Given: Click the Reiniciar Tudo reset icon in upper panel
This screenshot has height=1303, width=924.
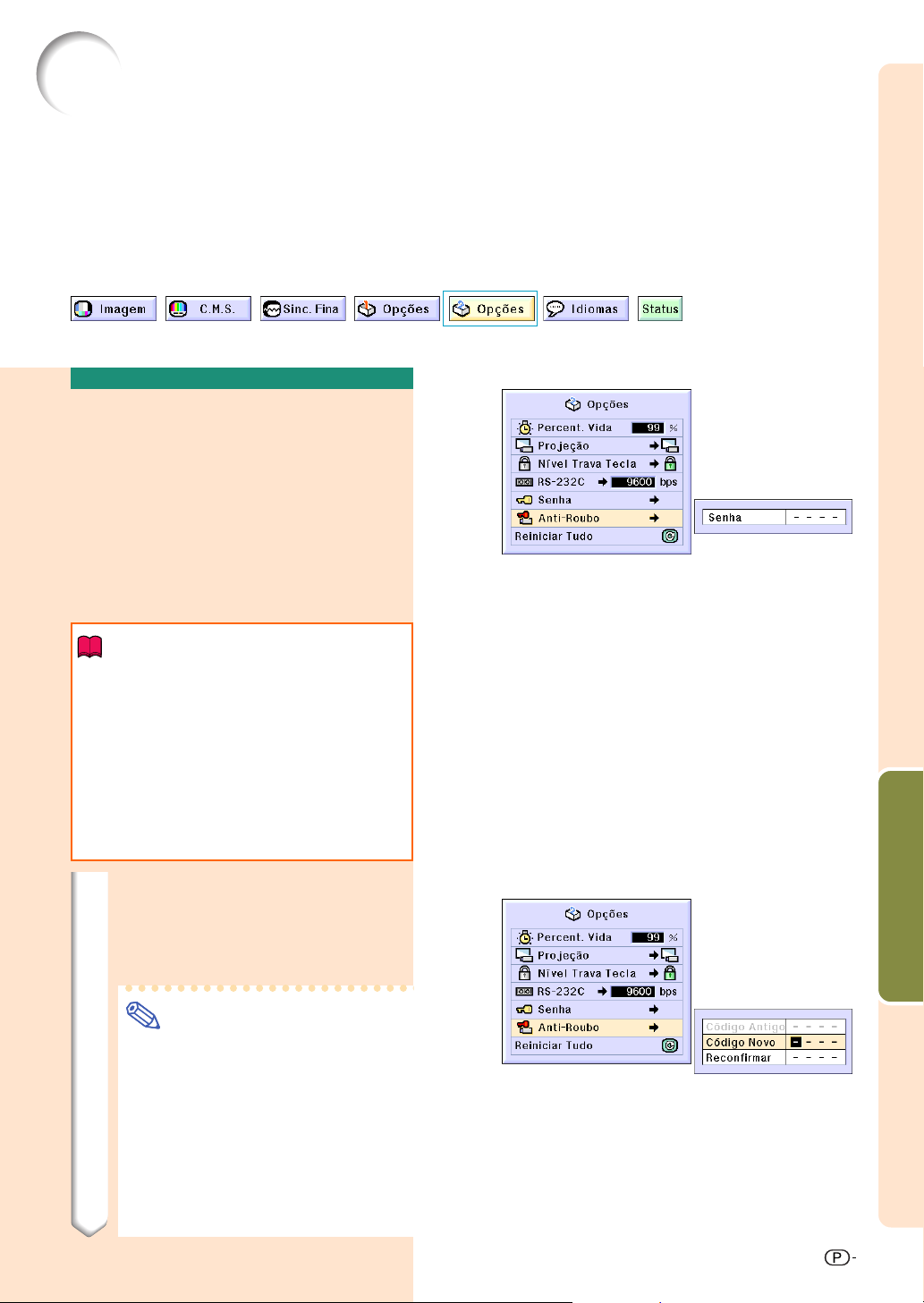Looking at the screenshot, I should (x=670, y=537).
